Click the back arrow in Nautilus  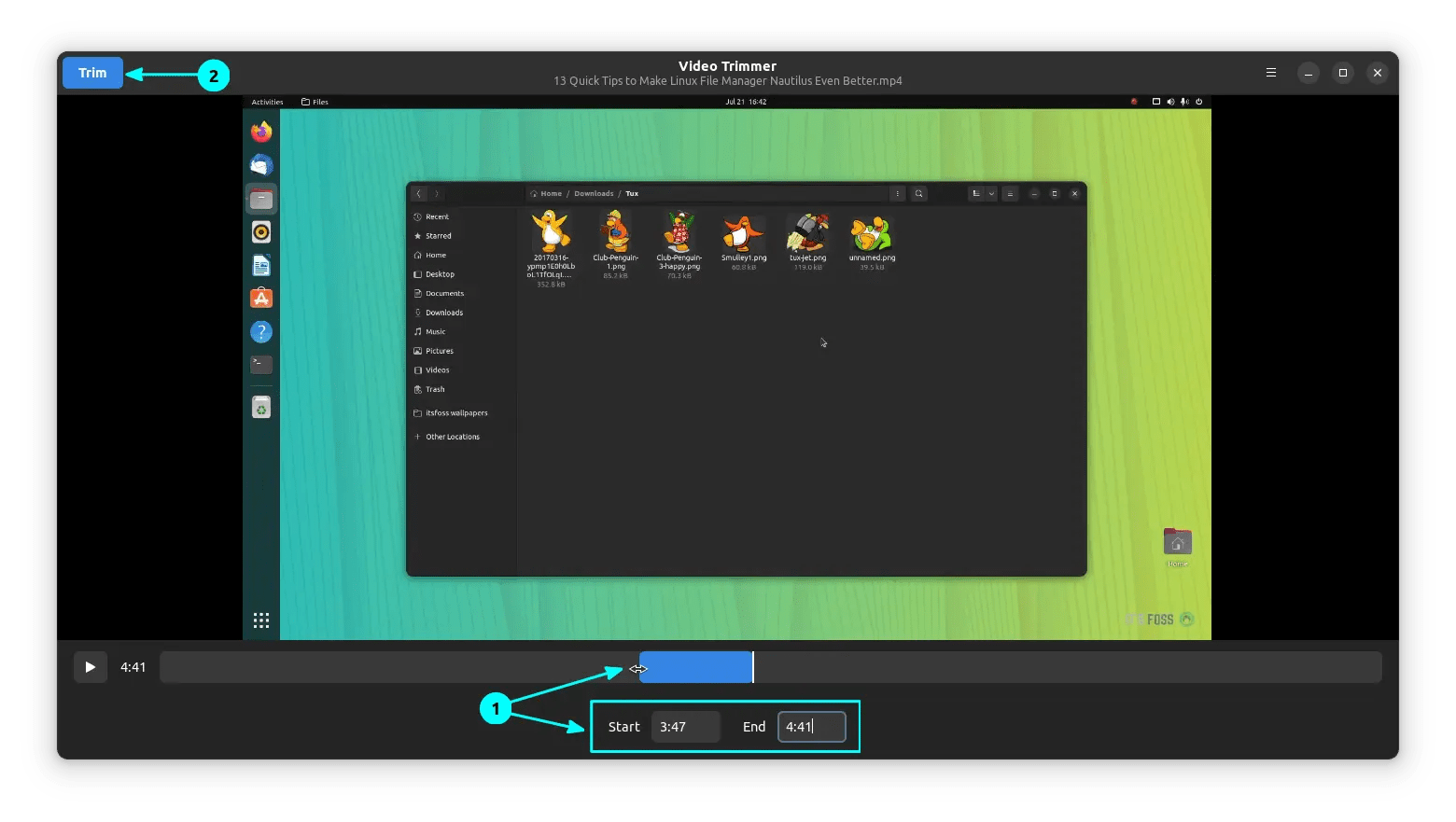click(419, 193)
